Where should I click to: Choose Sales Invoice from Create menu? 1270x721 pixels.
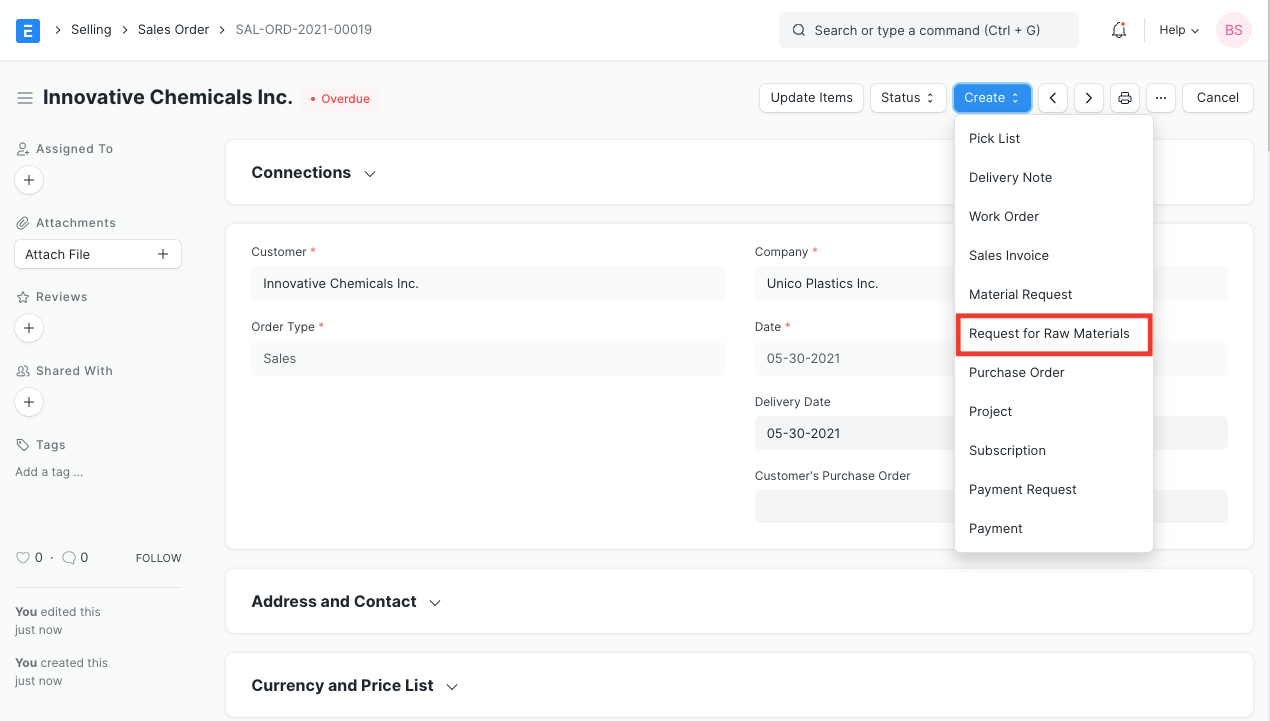pos(1008,256)
